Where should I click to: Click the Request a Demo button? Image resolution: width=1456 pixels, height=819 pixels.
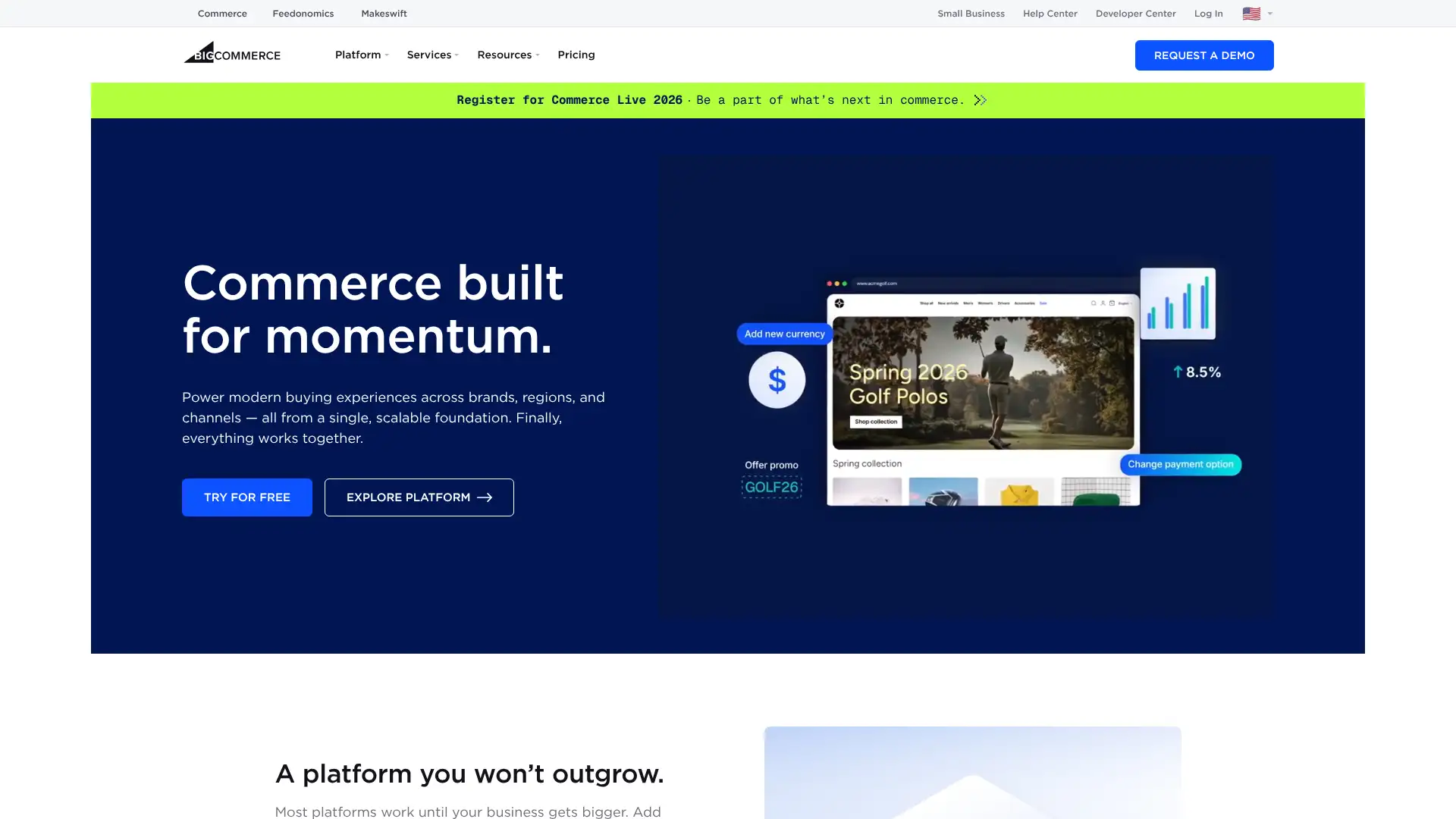(1204, 55)
